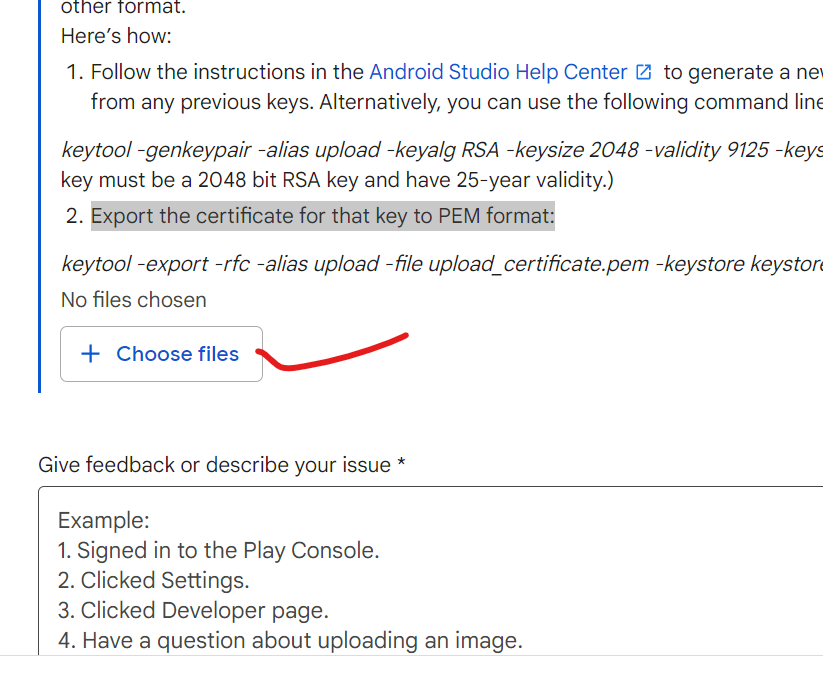Click the 'Clicked Settings' example line
Screen dimensions: 823x682
coord(165,580)
